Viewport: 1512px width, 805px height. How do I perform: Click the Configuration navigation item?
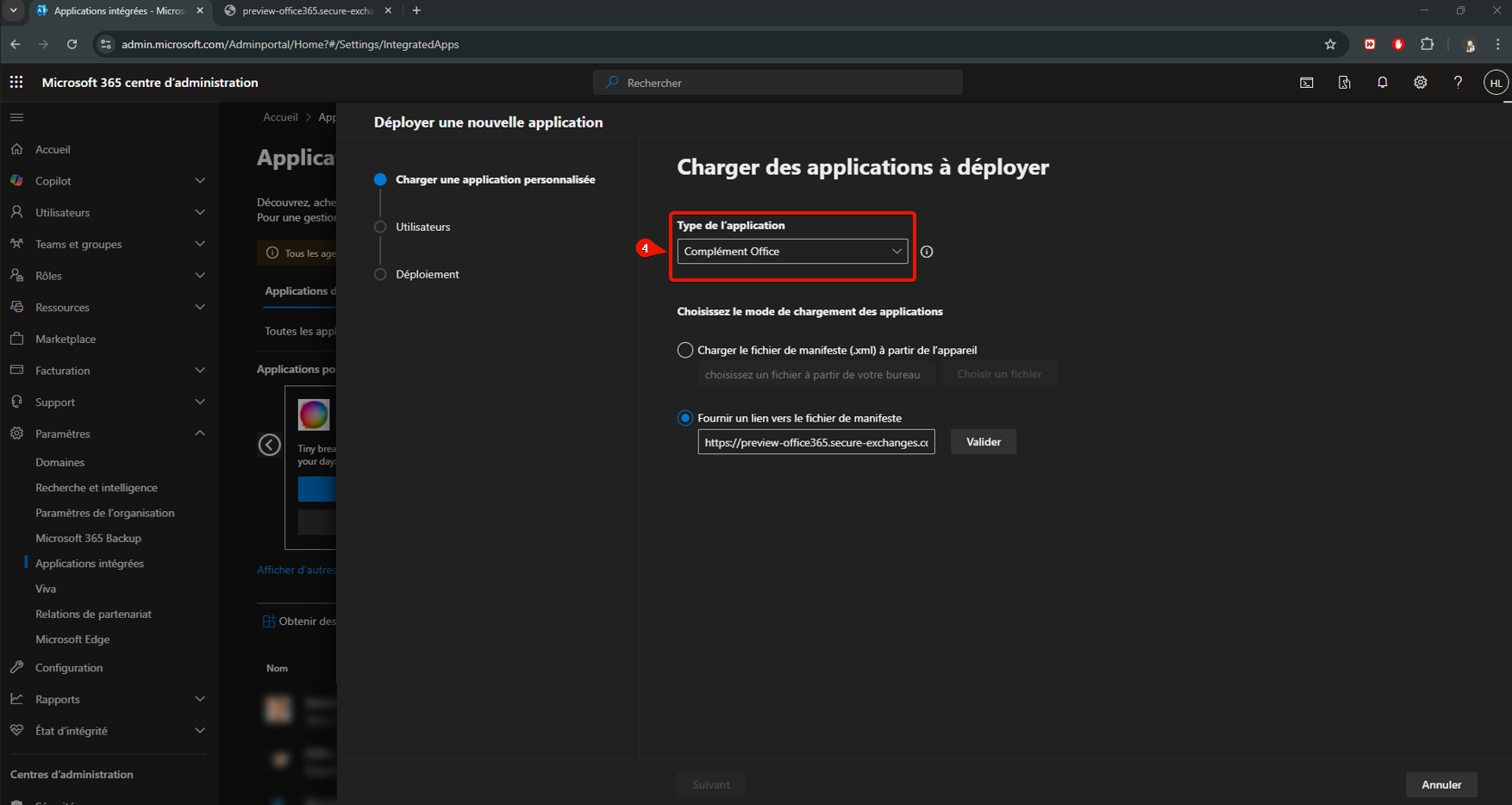69,668
